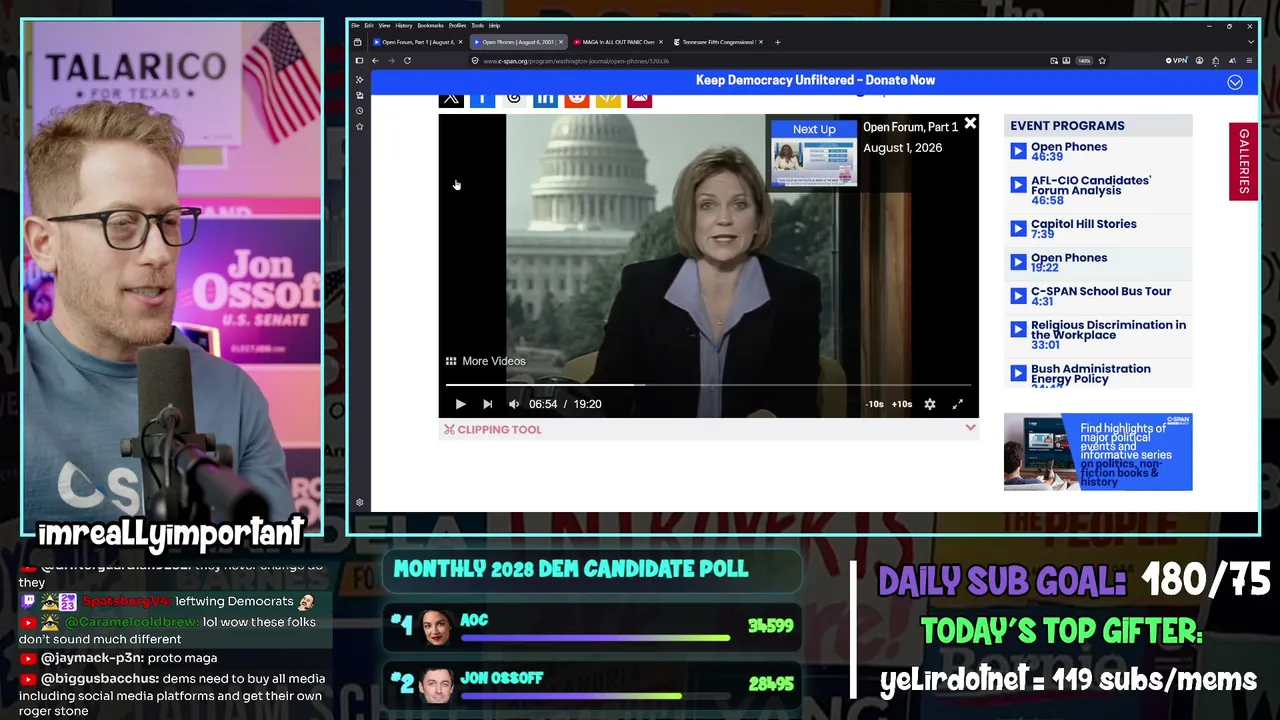Screen dimensions: 1280x720
Task: Open the sidebar settings gear icon
Action: [x=359, y=502]
